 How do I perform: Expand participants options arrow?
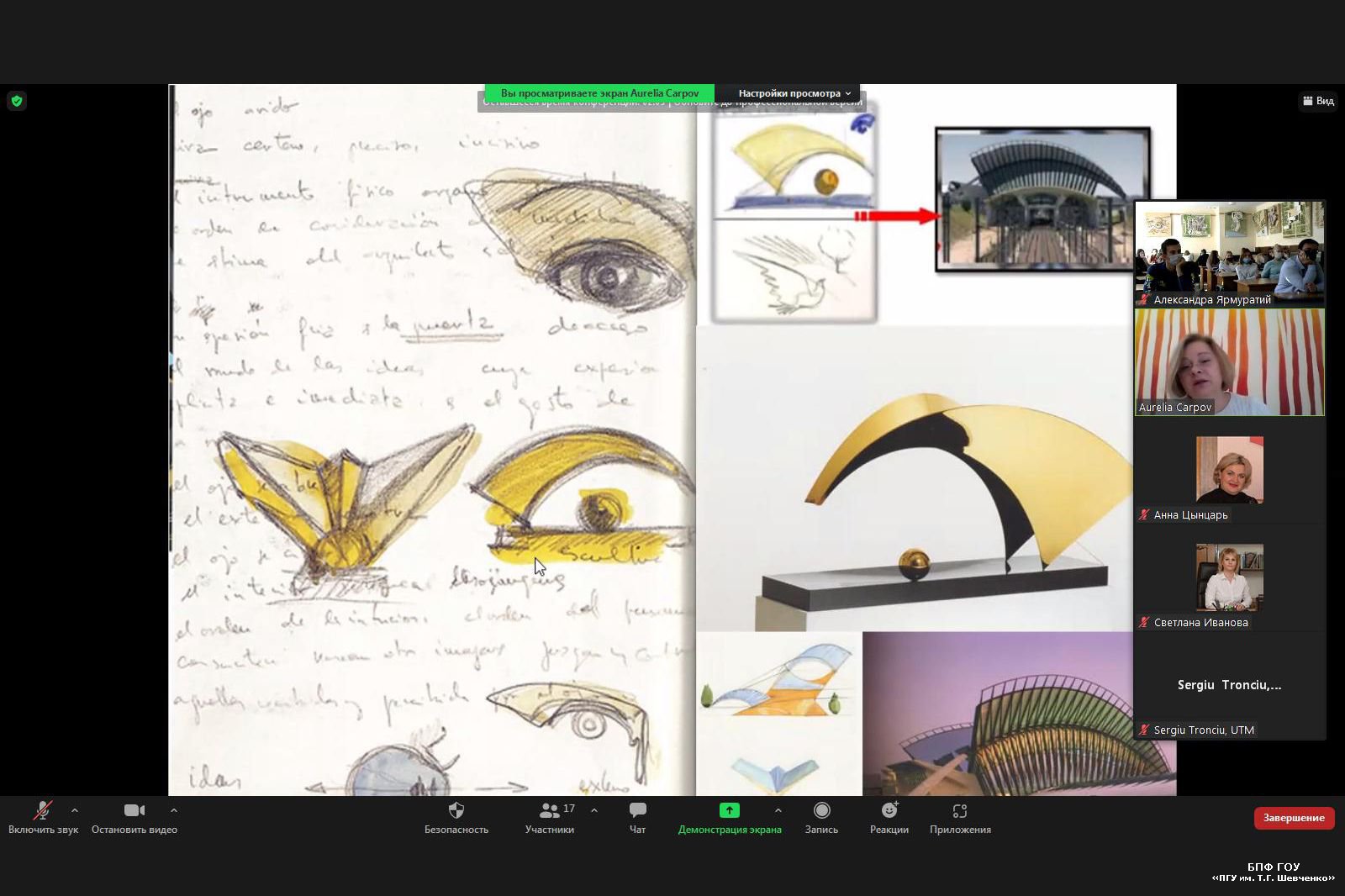tap(594, 810)
